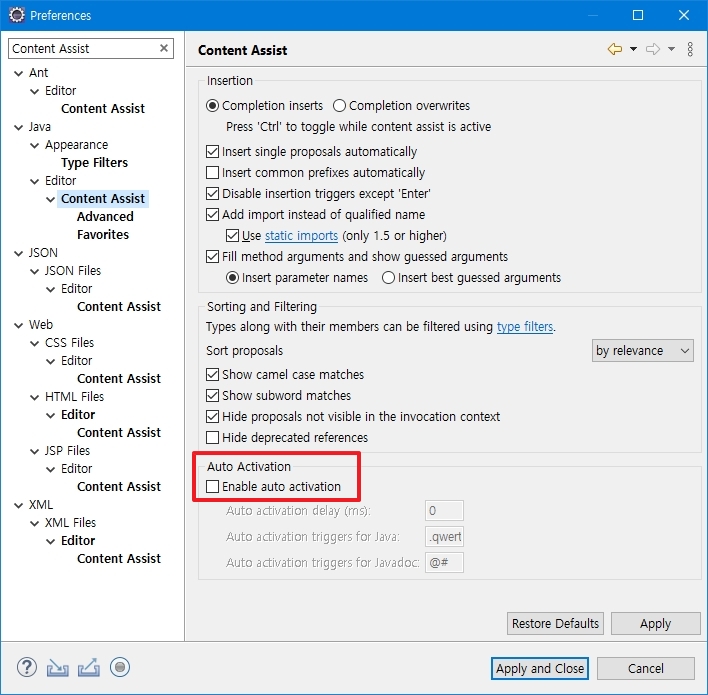Click the export preferences icon
Image resolution: width=708 pixels, height=695 pixels.
(x=88, y=667)
